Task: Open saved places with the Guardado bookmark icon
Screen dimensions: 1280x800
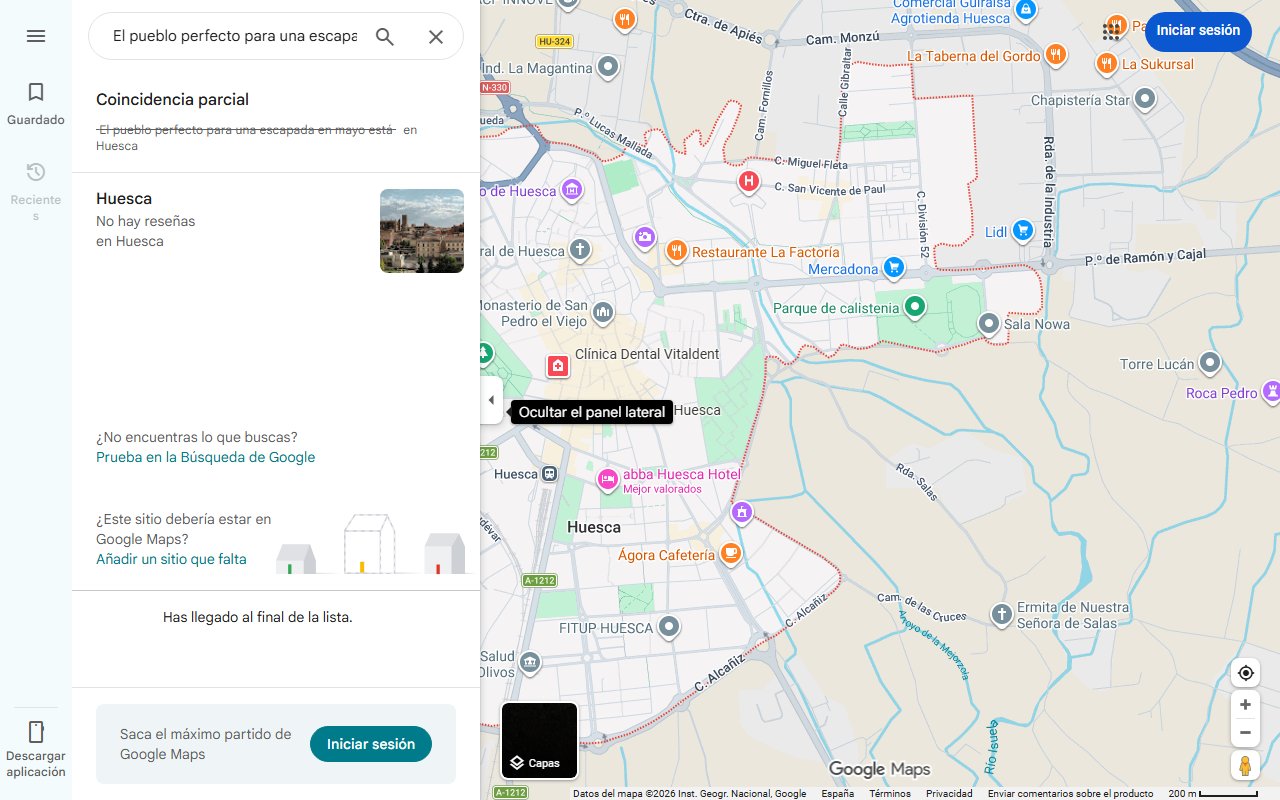Action: point(35,91)
